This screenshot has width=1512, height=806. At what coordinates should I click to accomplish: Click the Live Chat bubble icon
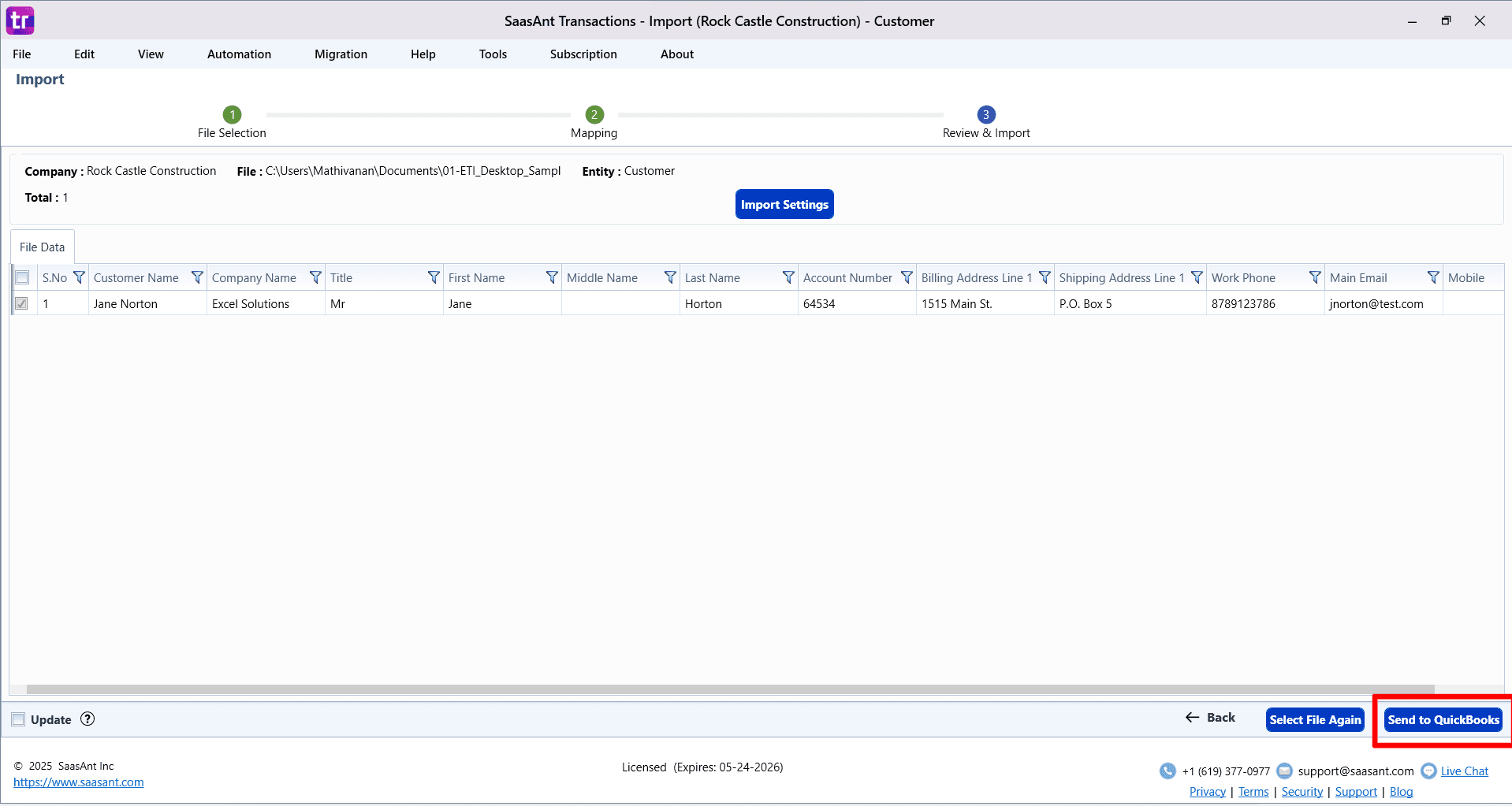point(1428,771)
